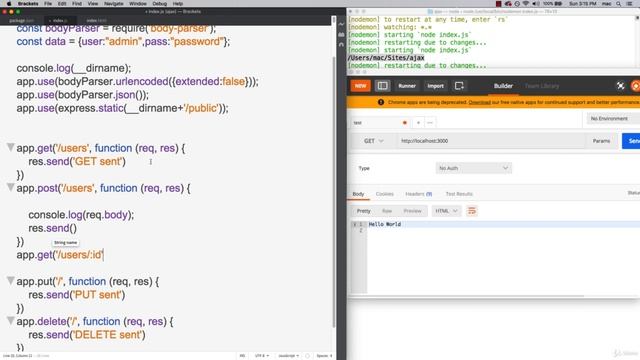Open the View menu
The image size is (640, 360).
(93, 4)
